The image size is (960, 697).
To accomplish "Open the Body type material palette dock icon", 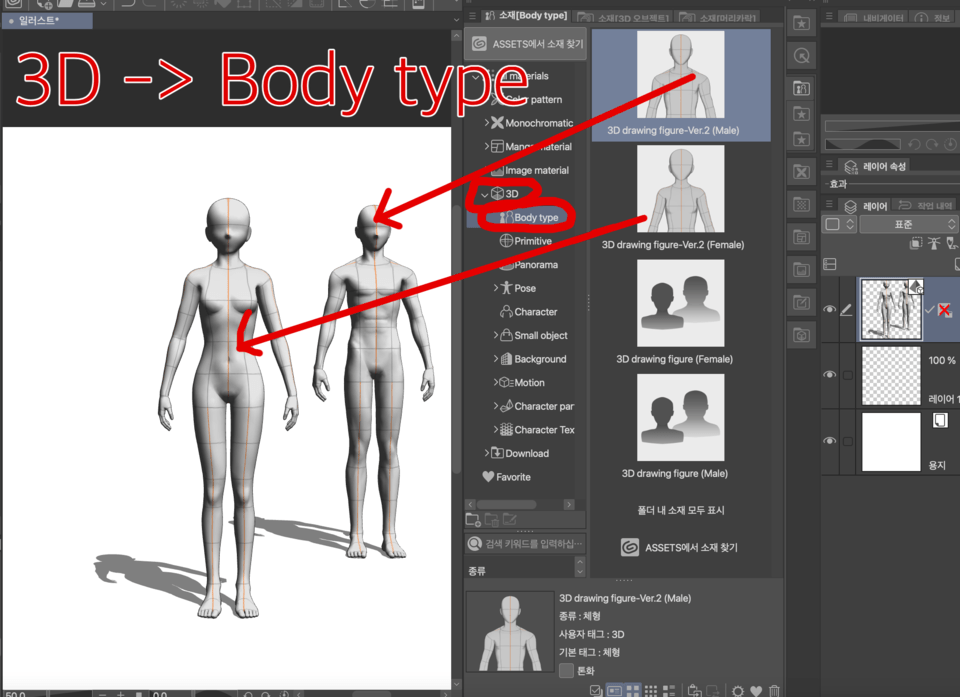I will [801, 89].
